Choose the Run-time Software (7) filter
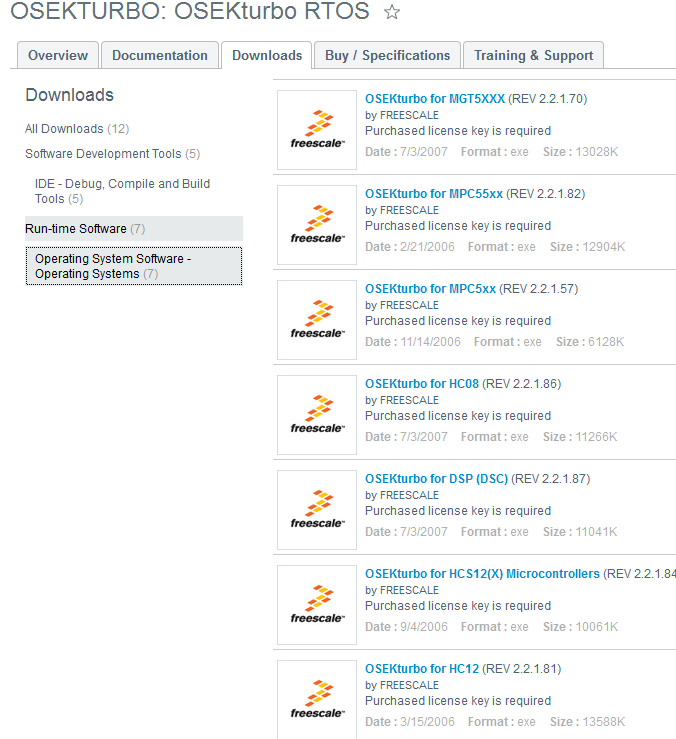 tap(134, 229)
